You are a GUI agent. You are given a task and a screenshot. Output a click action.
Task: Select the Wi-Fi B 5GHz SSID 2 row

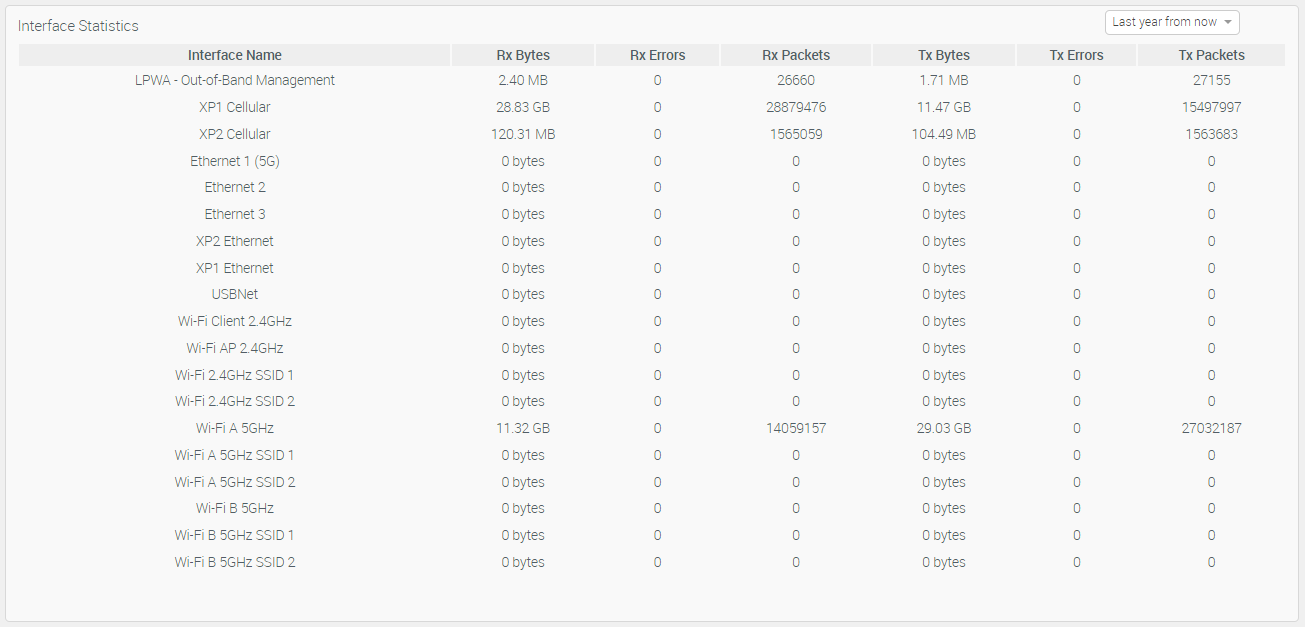click(x=235, y=562)
